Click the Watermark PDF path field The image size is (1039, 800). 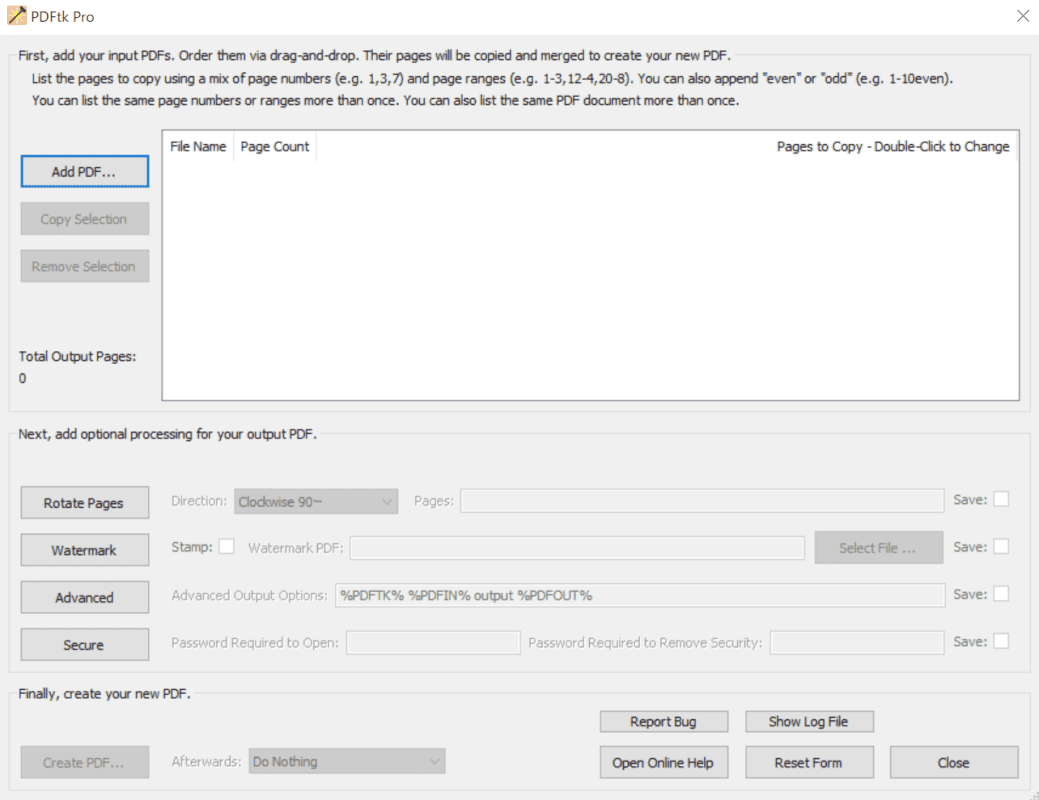577,548
